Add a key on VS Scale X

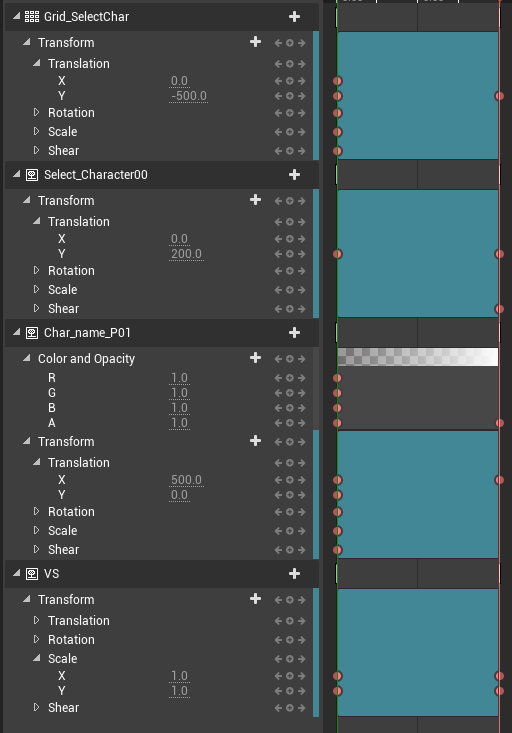point(290,676)
